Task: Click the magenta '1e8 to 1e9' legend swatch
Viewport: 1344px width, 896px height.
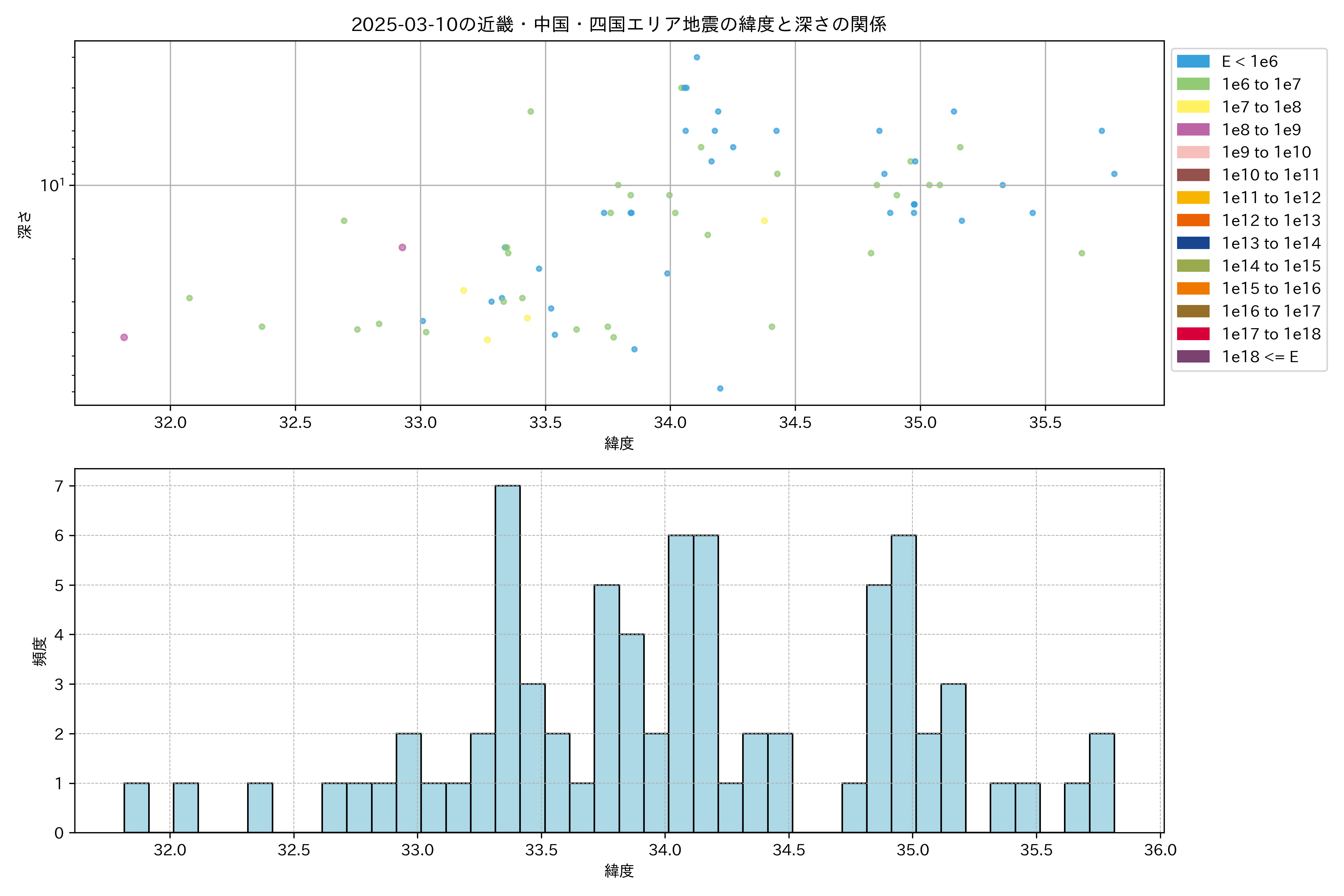Action: click(1193, 130)
